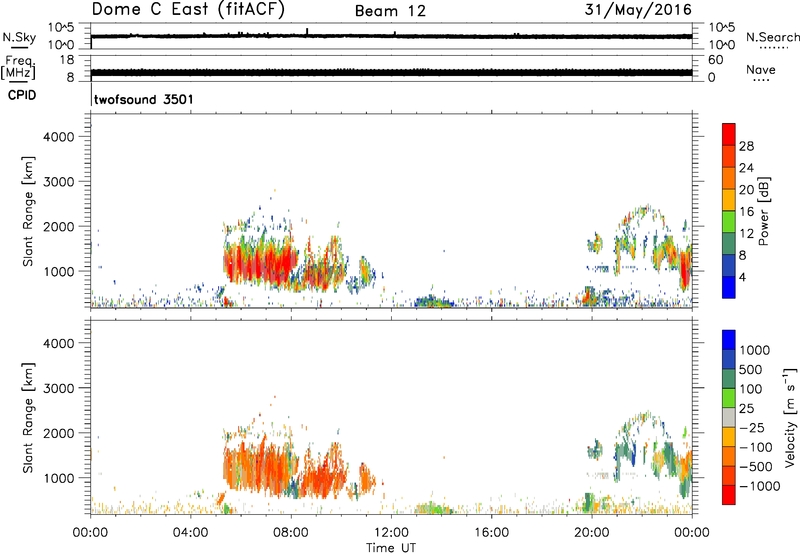
Task: Click the 'Velocity [m s-1]' colorbar label
Action: pos(790,417)
